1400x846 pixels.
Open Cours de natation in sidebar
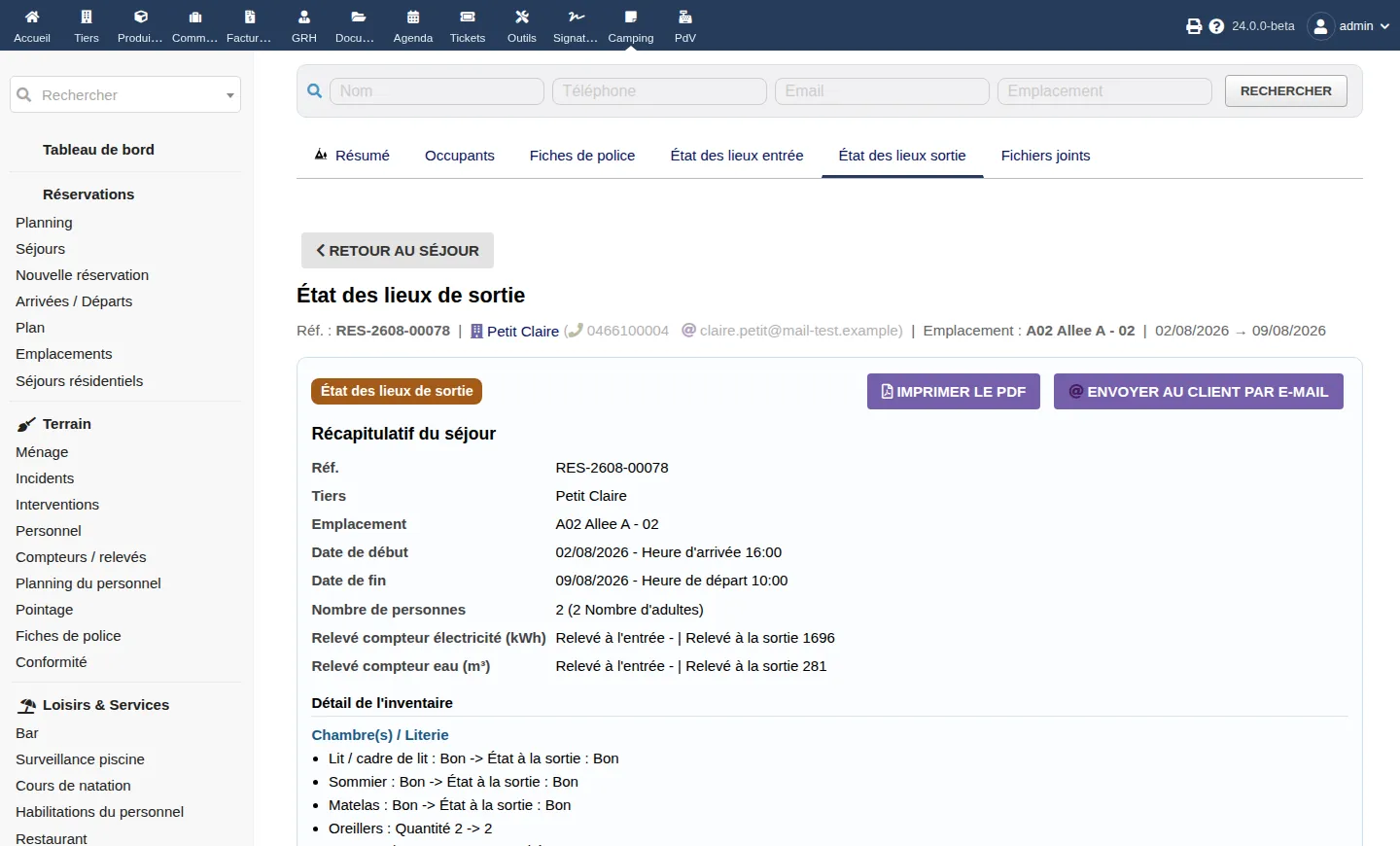click(x=73, y=786)
